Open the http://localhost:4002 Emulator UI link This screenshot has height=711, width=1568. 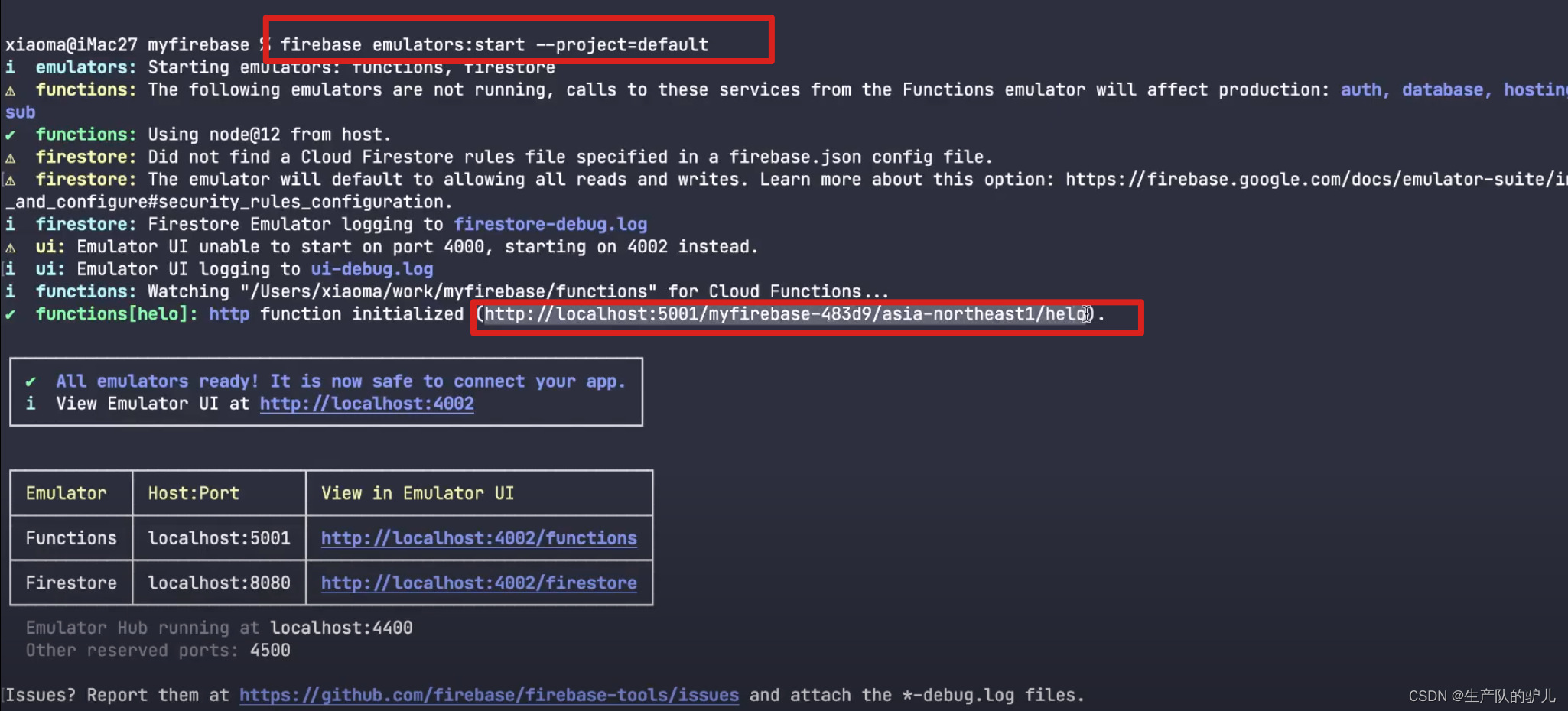(366, 404)
